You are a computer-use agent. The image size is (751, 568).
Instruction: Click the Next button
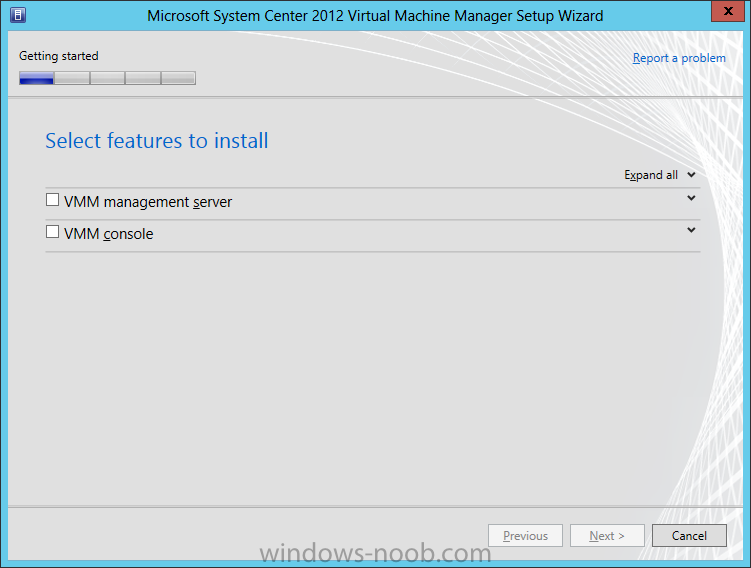607,535
